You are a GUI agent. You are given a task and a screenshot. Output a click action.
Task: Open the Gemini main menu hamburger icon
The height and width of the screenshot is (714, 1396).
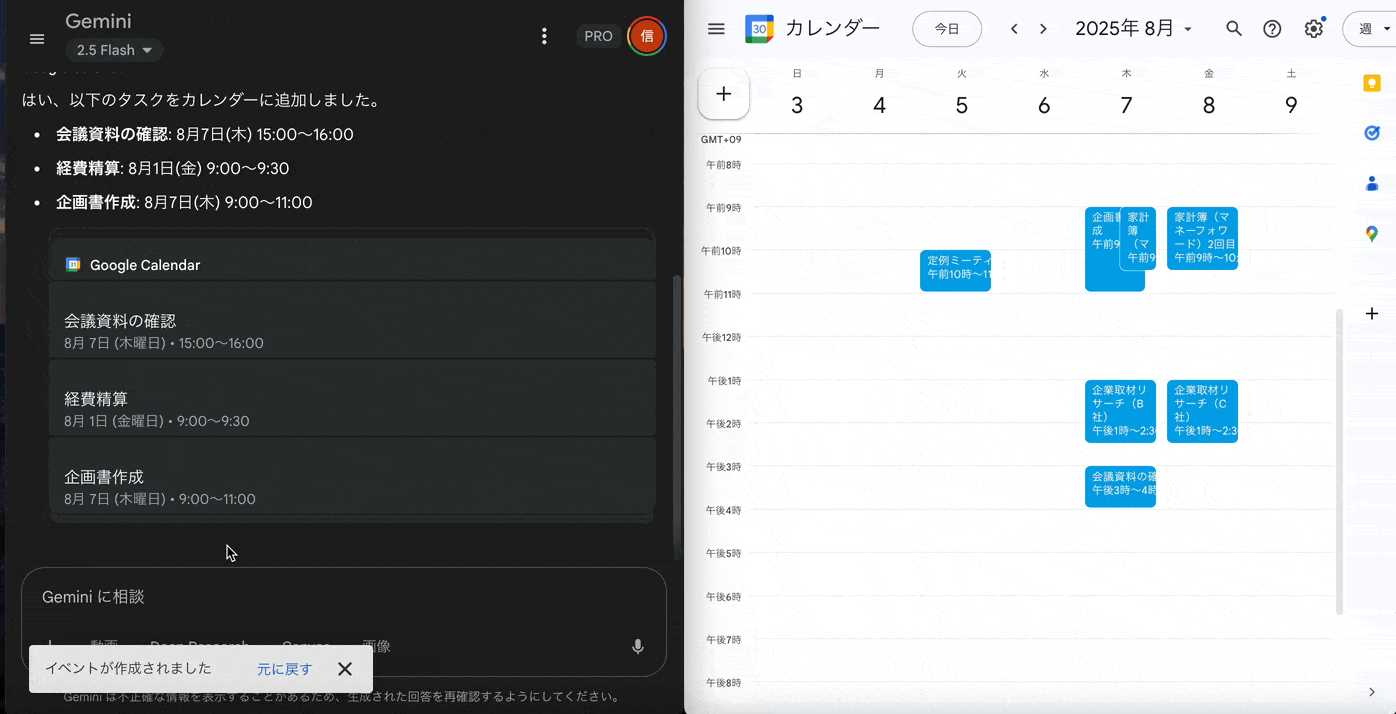pos(37,38)
